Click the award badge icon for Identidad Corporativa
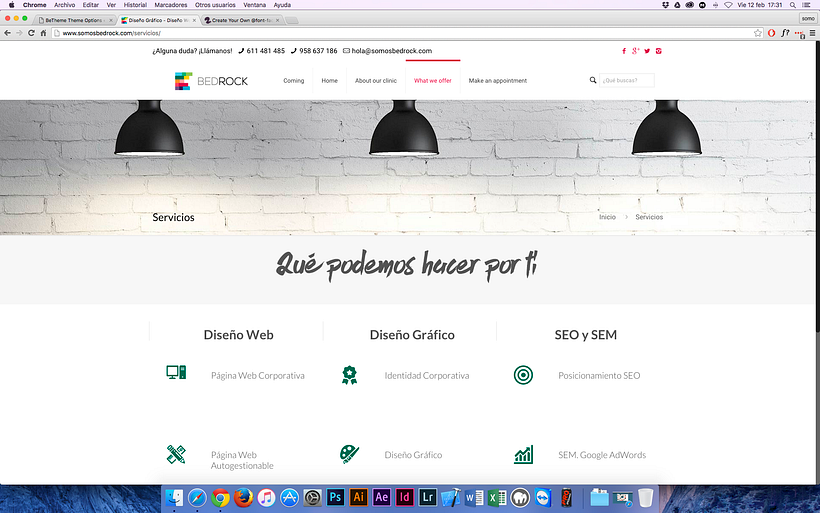 pyautogui.click(x=349, y=375)
